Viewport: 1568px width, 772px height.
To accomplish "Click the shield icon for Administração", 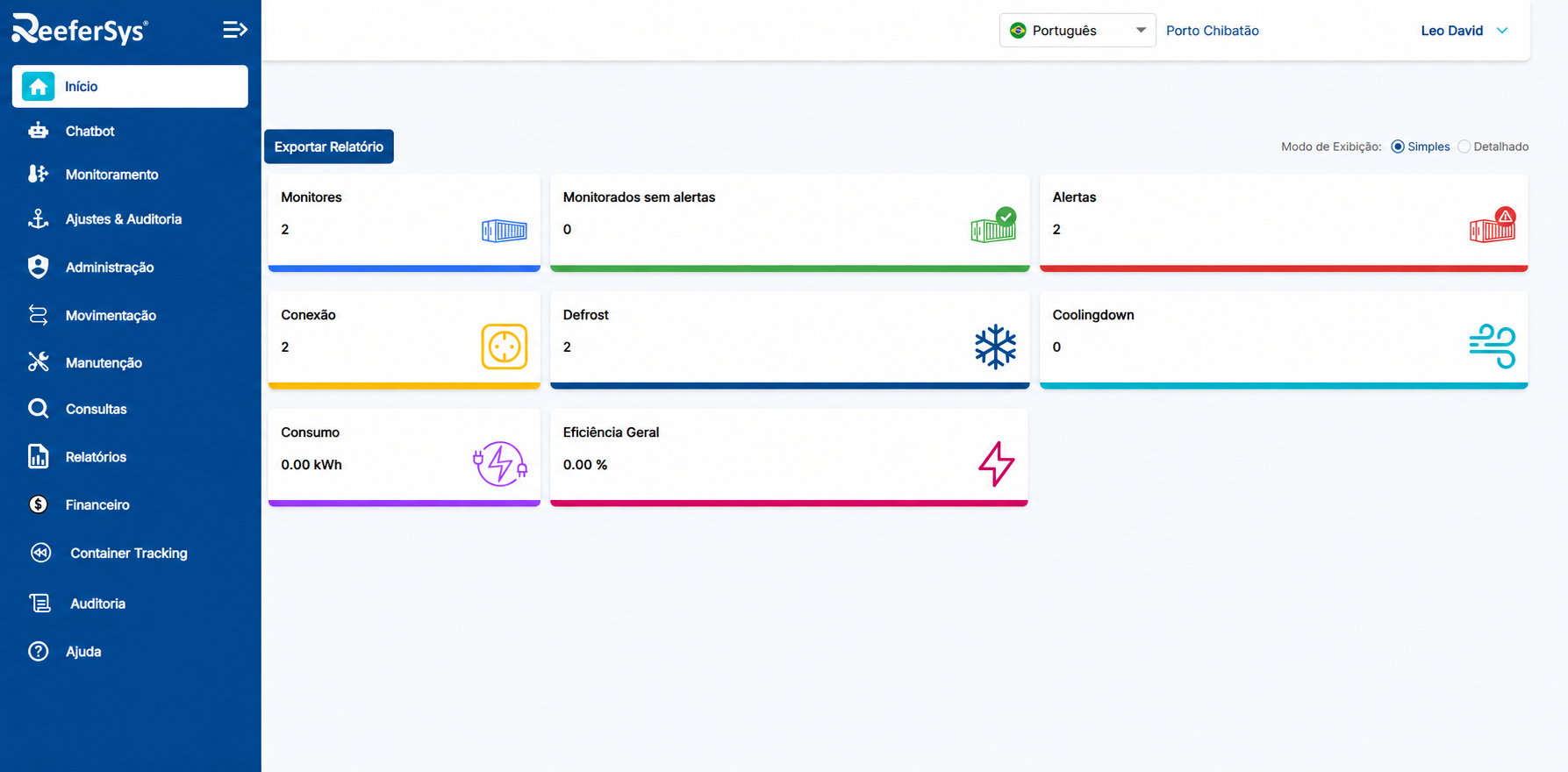I will point(38,267).
